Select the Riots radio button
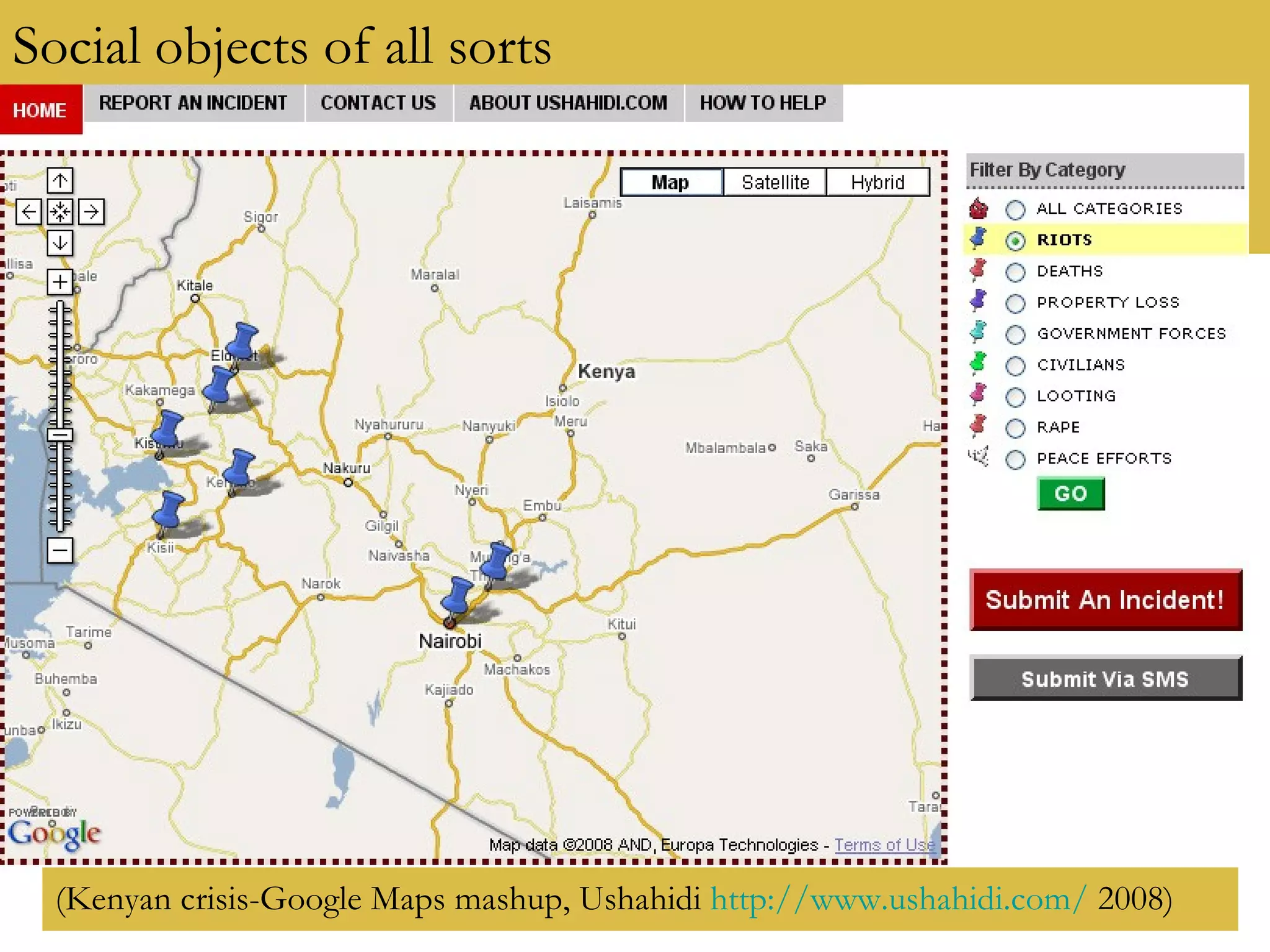This screenshot has width=1270, height=952. coord(1015,241)
